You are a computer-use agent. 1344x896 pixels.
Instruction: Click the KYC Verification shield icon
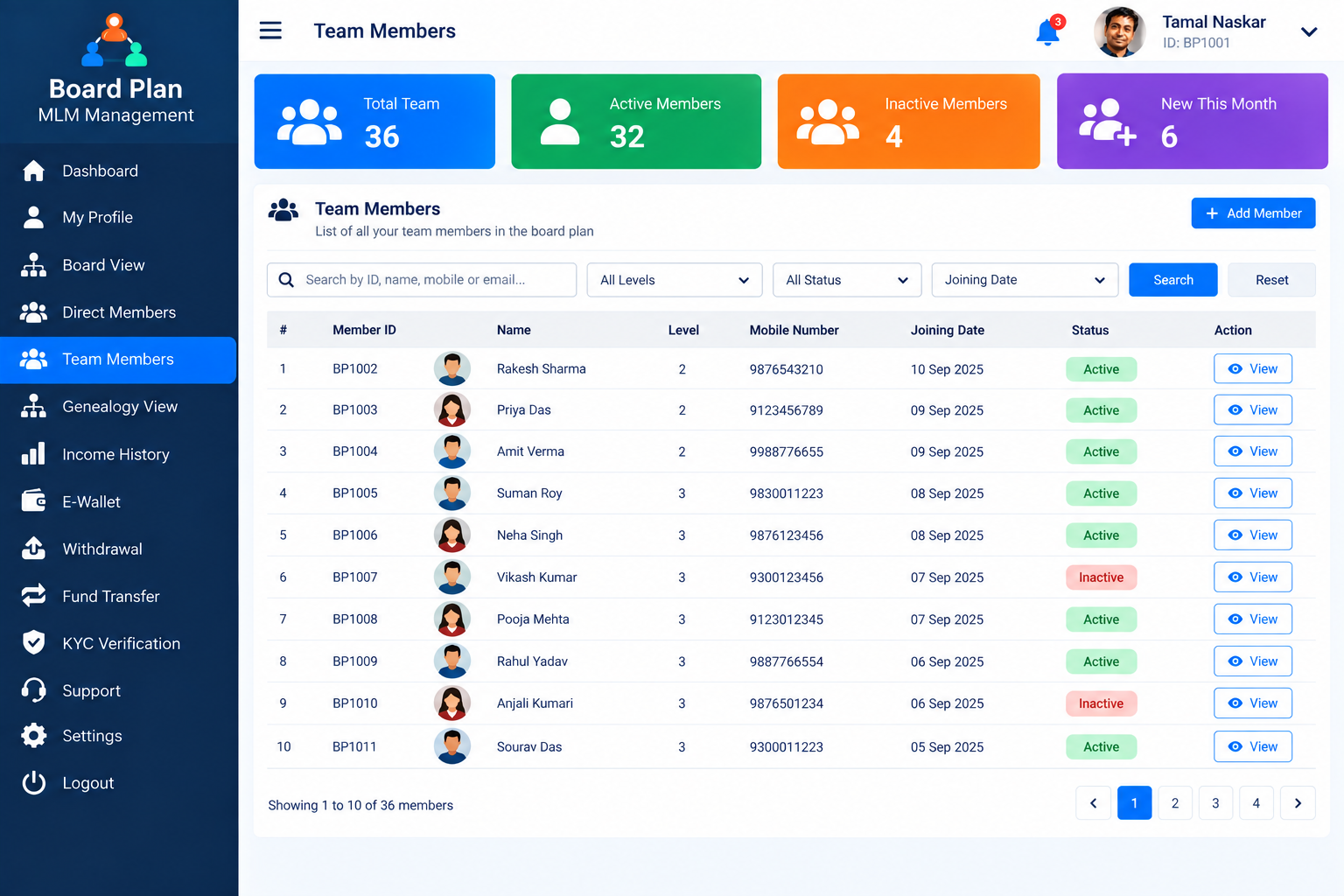click(33, 643)
